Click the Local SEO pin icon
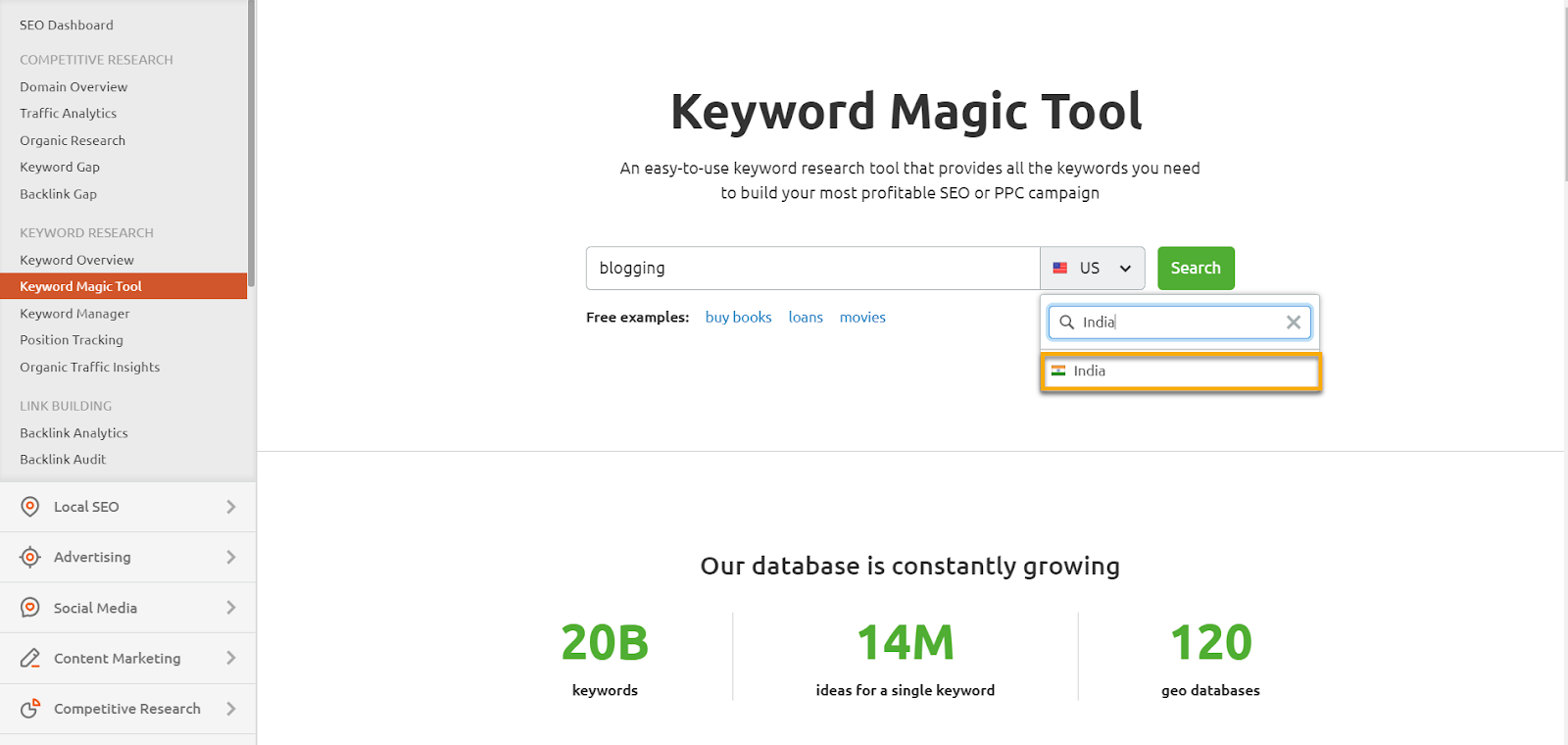 (30, 507)
